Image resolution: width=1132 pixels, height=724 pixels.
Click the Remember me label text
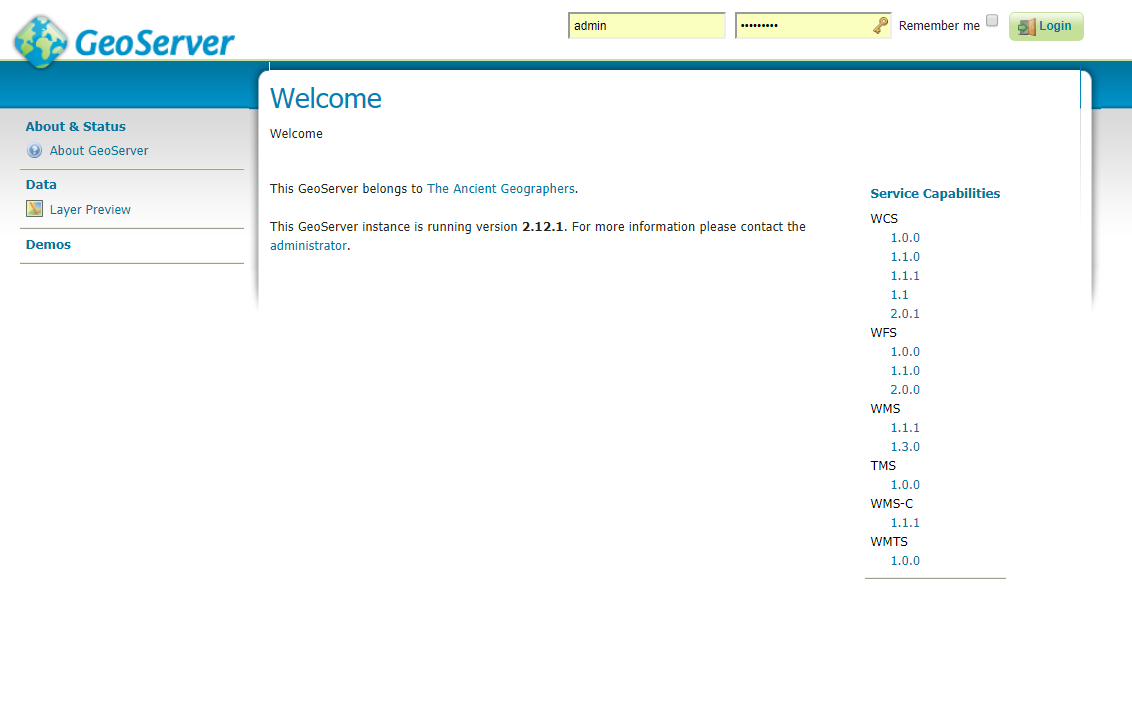[939, 26]
